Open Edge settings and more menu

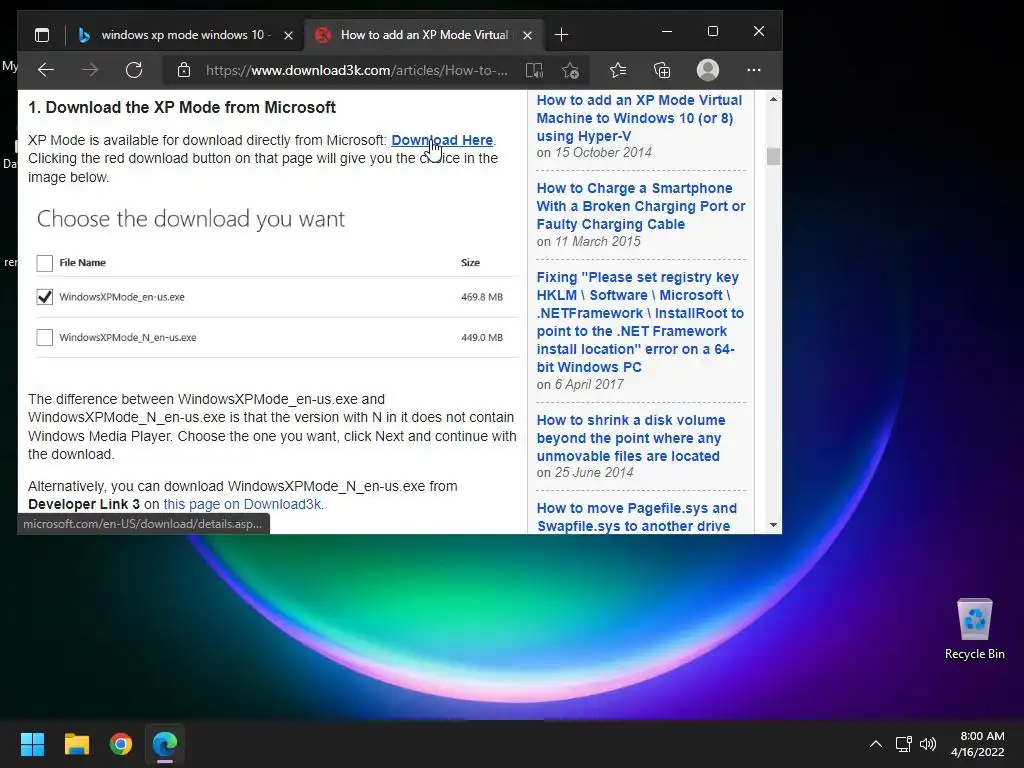(x=754, y=70)
